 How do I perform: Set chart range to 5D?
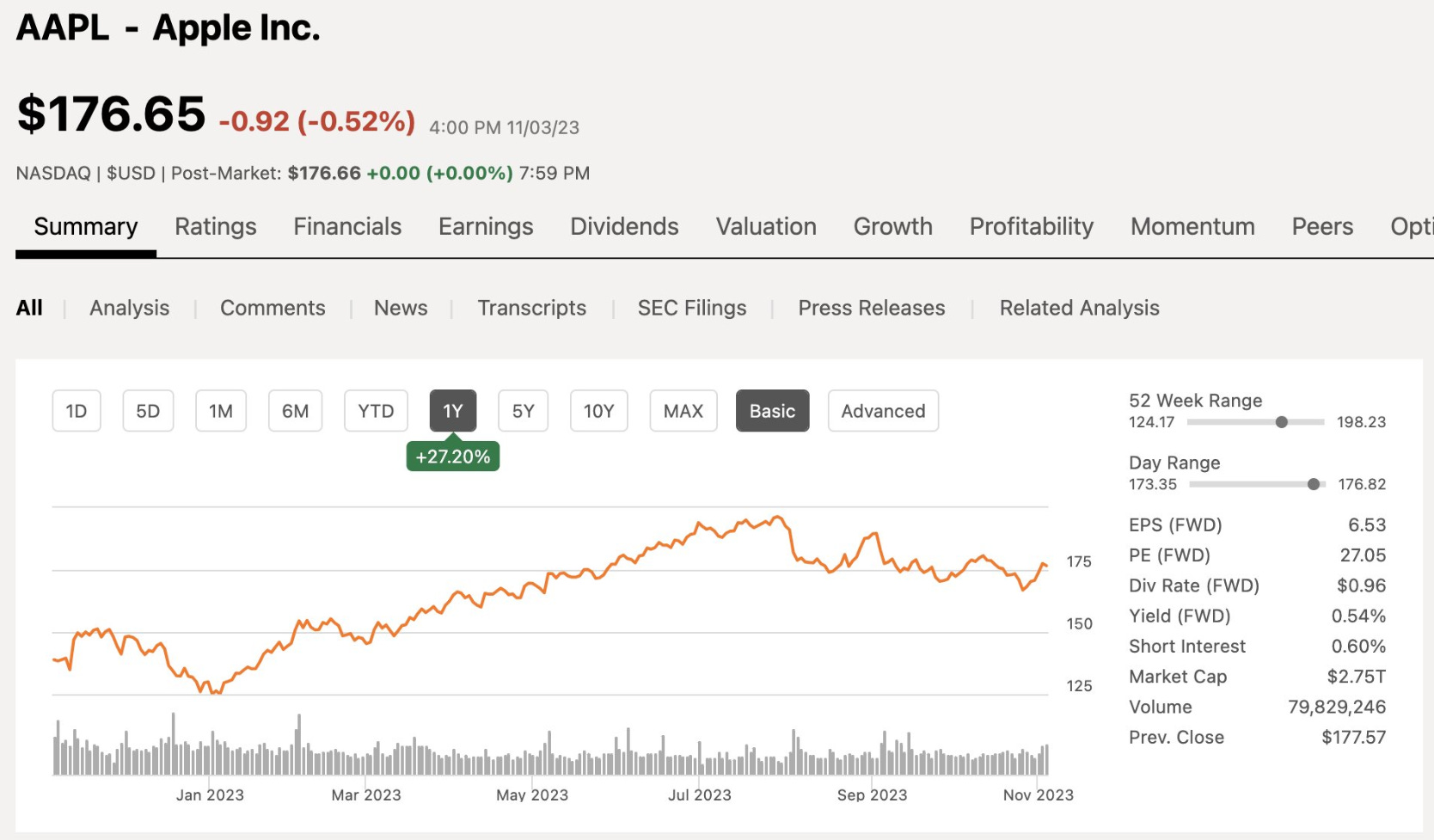[x=148, y=411]
